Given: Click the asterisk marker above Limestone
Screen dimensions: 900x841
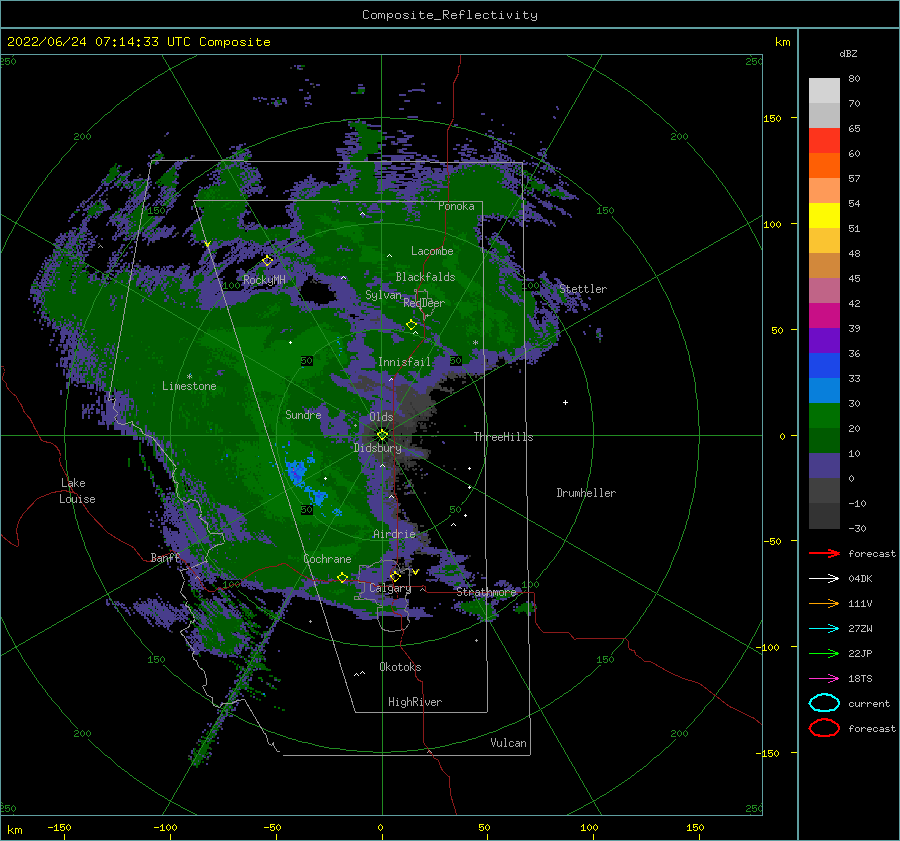Looking at the screenshot, I should (x=189, y=377).
